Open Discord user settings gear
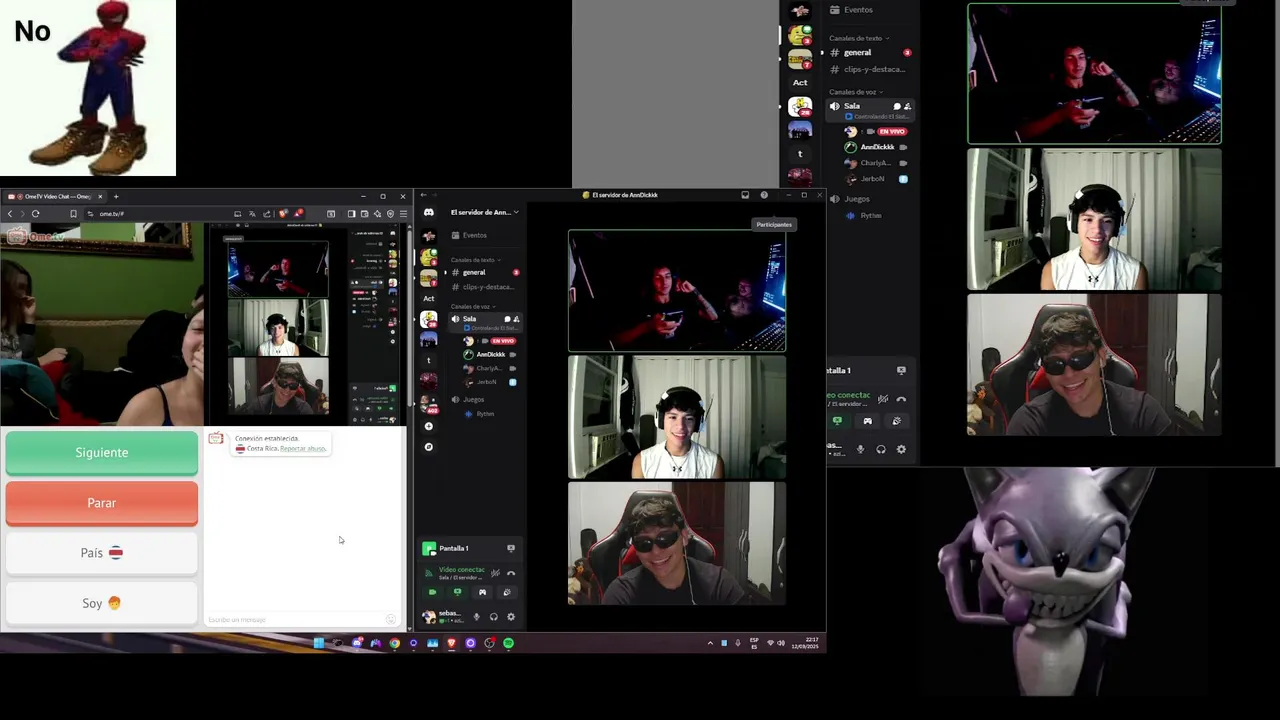 coord(511,617)
